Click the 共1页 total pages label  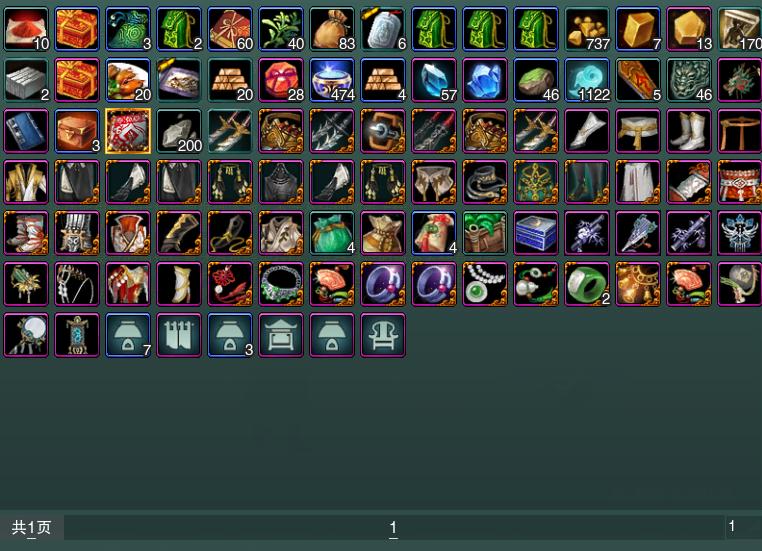click(x=31, y=527)
